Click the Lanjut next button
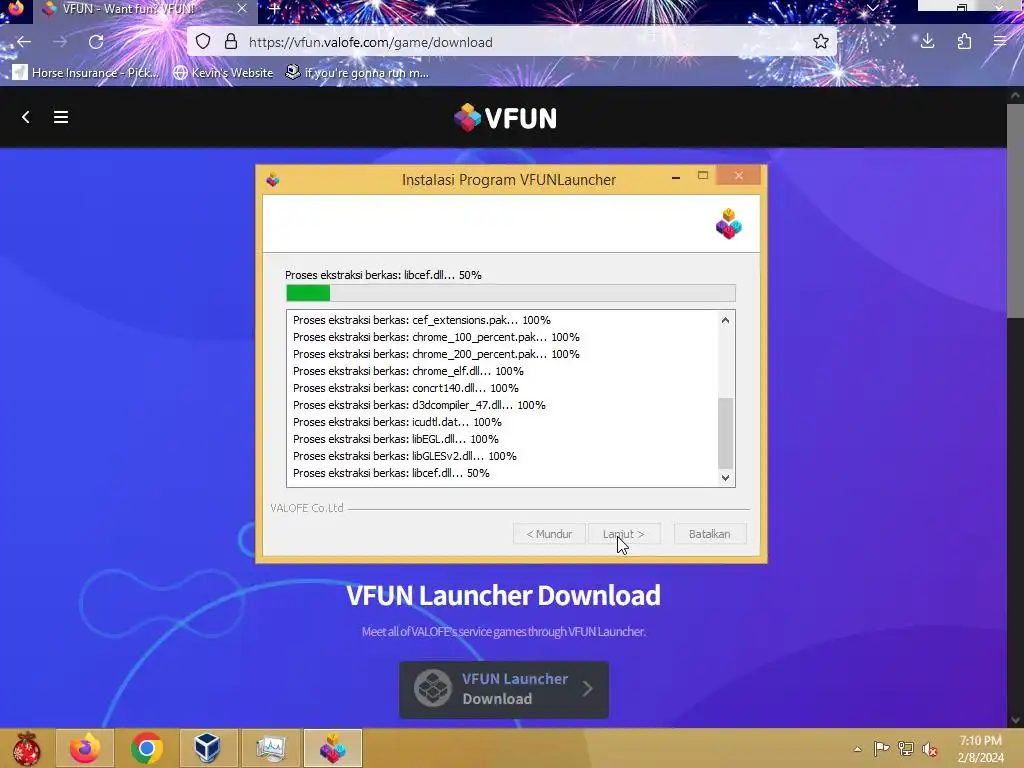1024x768 pixels. click(x=624, y=534)
